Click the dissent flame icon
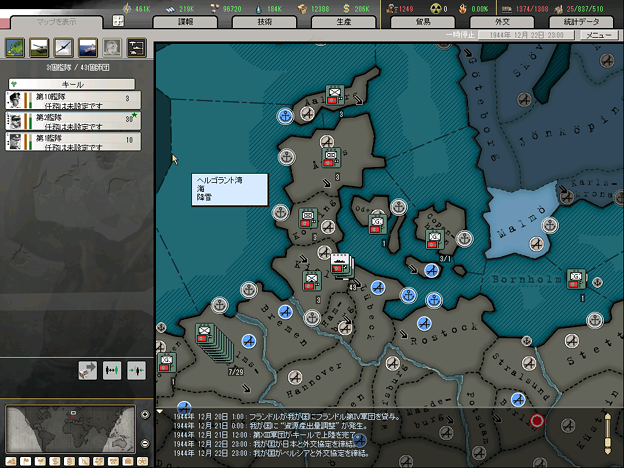 tap(463, 8)
